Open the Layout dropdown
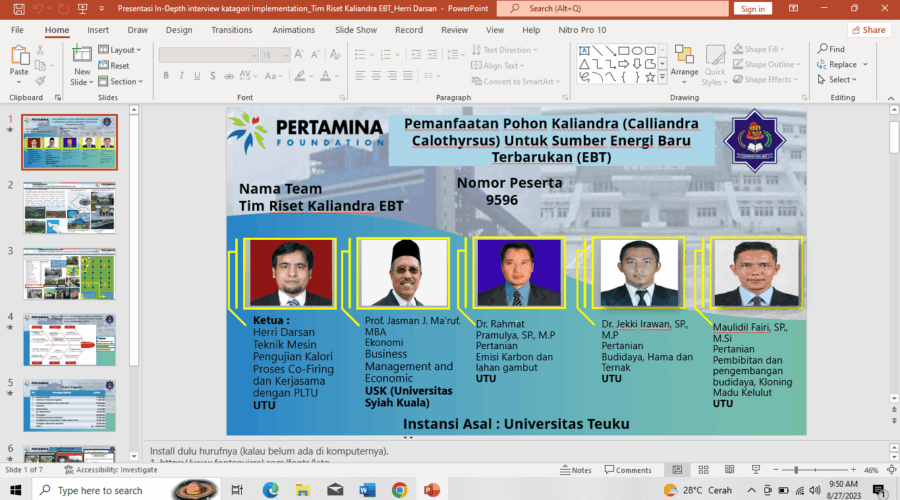This screenshot has width=900, height=500. (119, 50)
